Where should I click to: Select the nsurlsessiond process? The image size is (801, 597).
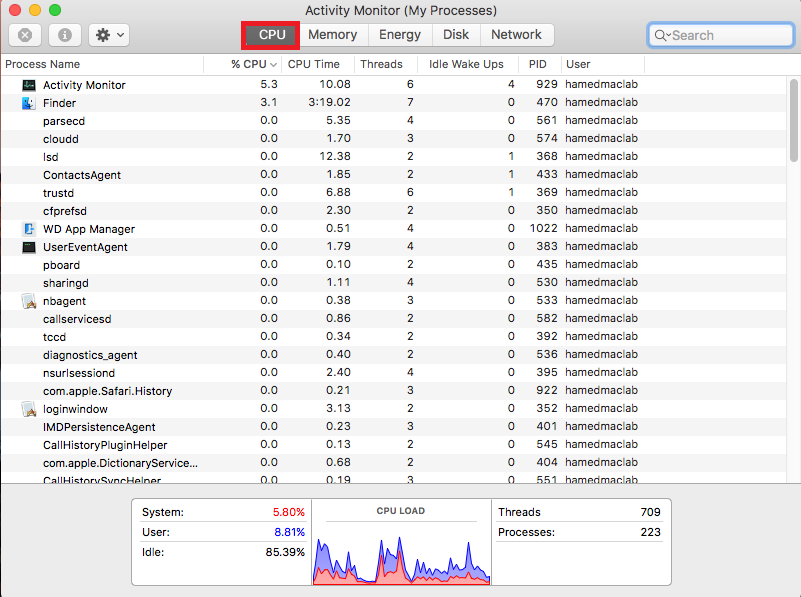click(x=79, y=373)
